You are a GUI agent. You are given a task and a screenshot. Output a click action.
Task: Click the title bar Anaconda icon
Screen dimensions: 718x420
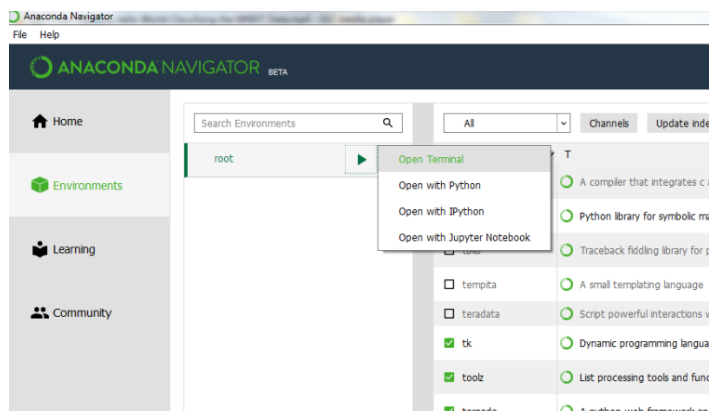pos(14,16)
